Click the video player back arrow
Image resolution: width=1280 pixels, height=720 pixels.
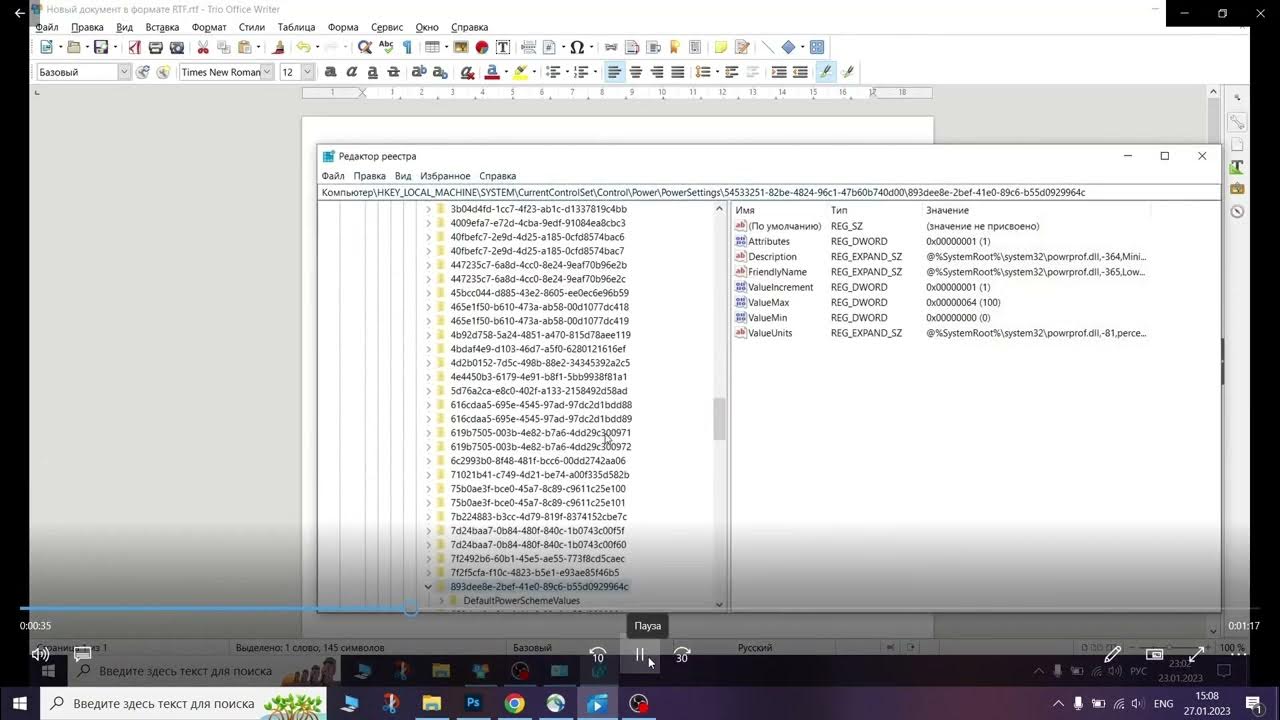pos(19,13)
